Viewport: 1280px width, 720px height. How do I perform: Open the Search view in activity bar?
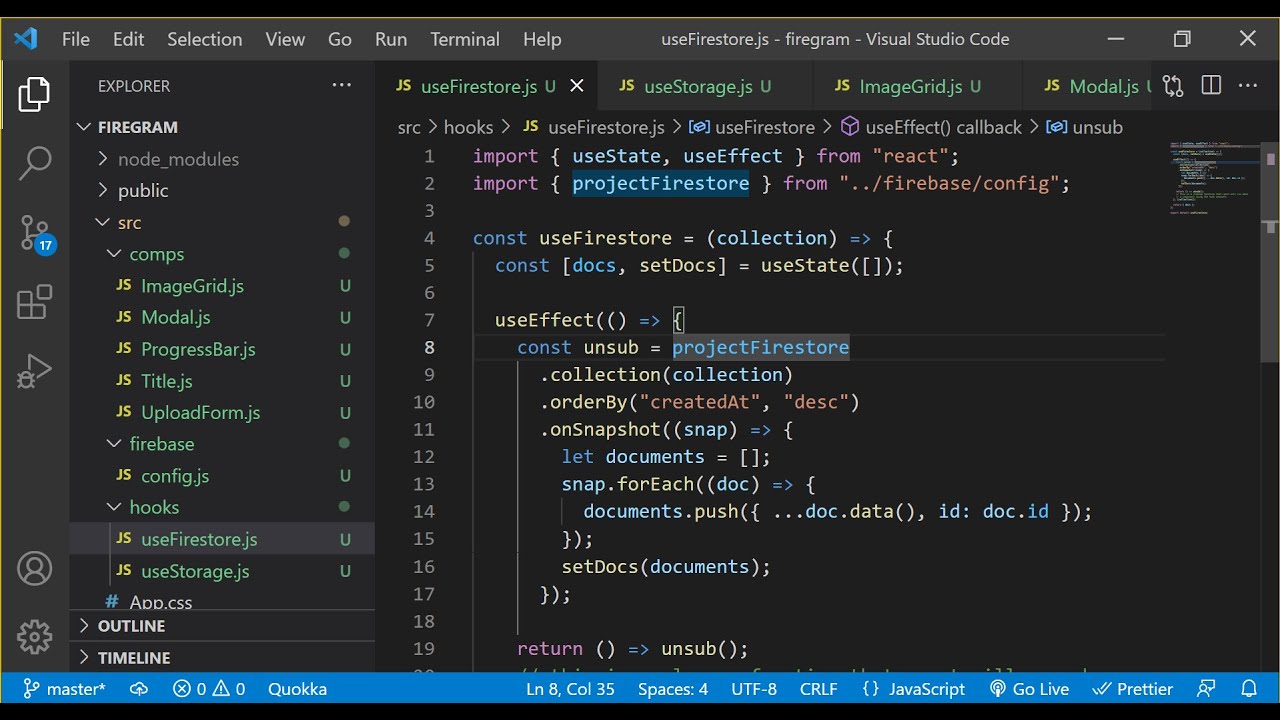click(x=34, y=163)
